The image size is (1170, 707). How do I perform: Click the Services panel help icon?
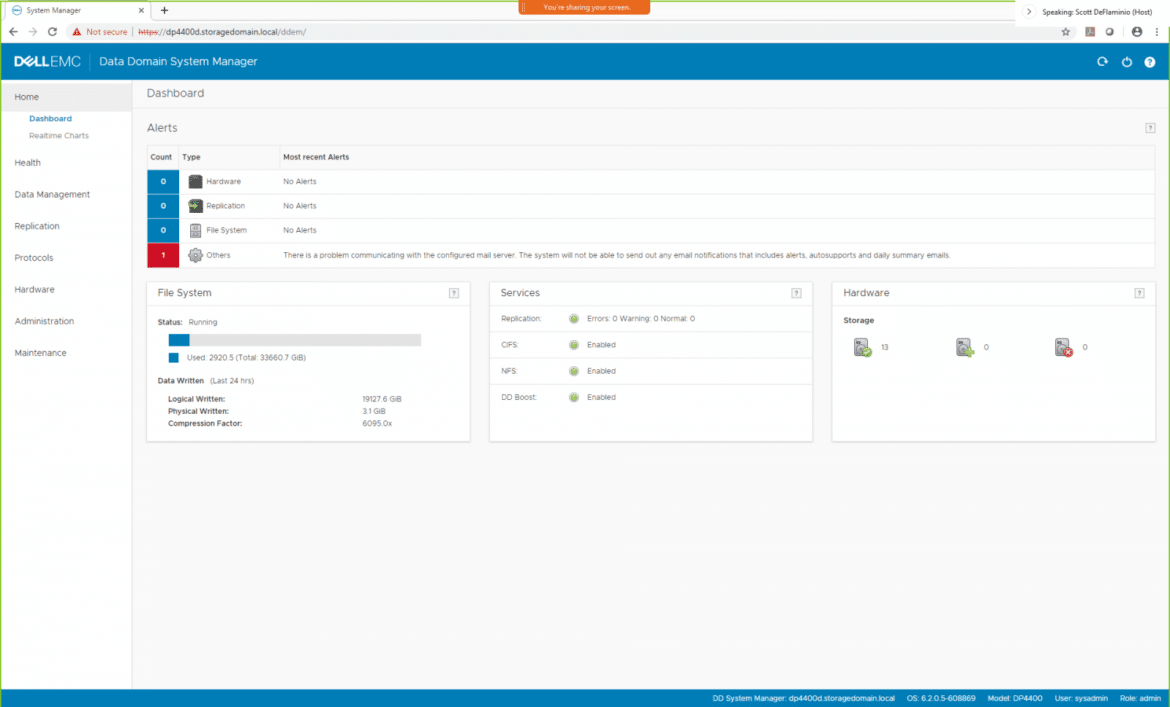click(796, 293)
